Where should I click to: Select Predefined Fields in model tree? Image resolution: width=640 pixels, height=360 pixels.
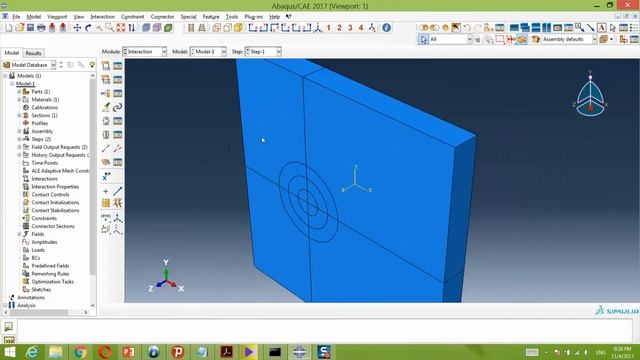(50, 266)
